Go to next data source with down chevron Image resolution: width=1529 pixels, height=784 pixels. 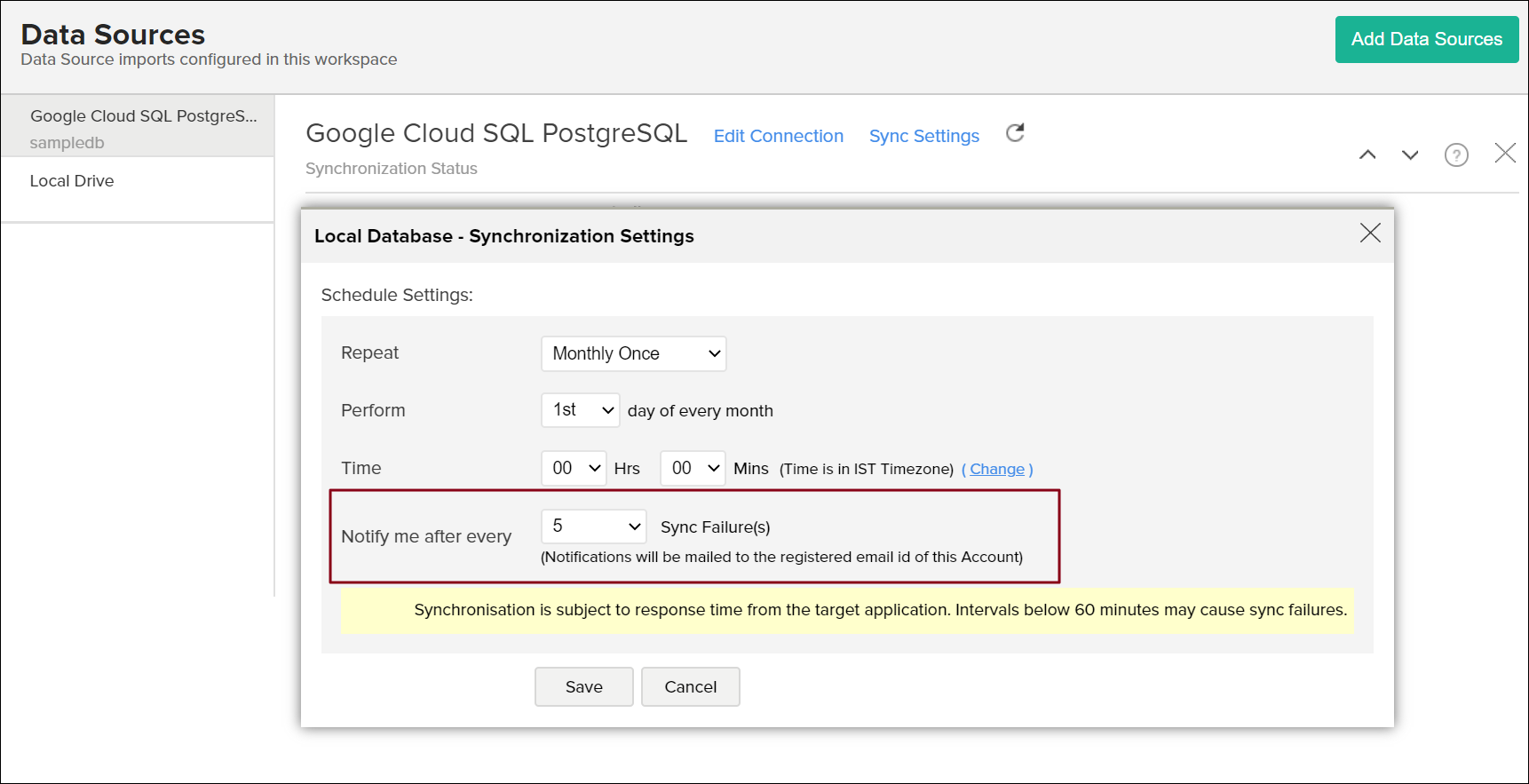tap(1410, 154)
